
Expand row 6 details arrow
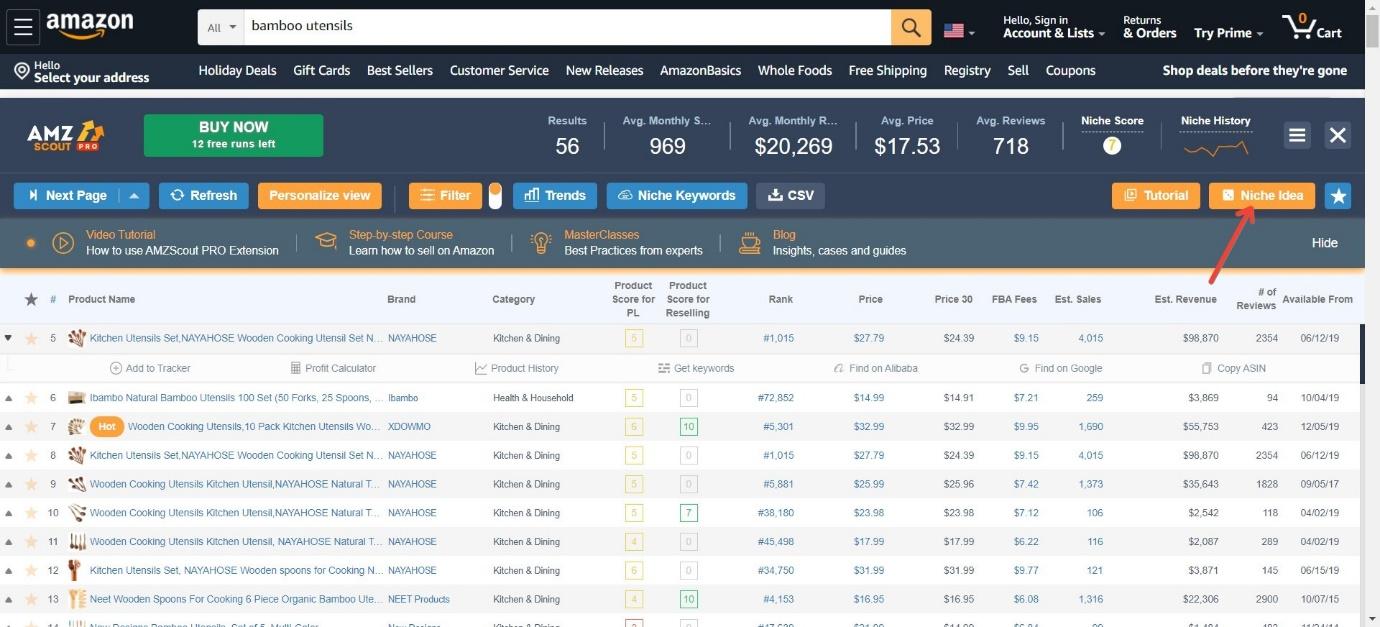click(9, 398)
